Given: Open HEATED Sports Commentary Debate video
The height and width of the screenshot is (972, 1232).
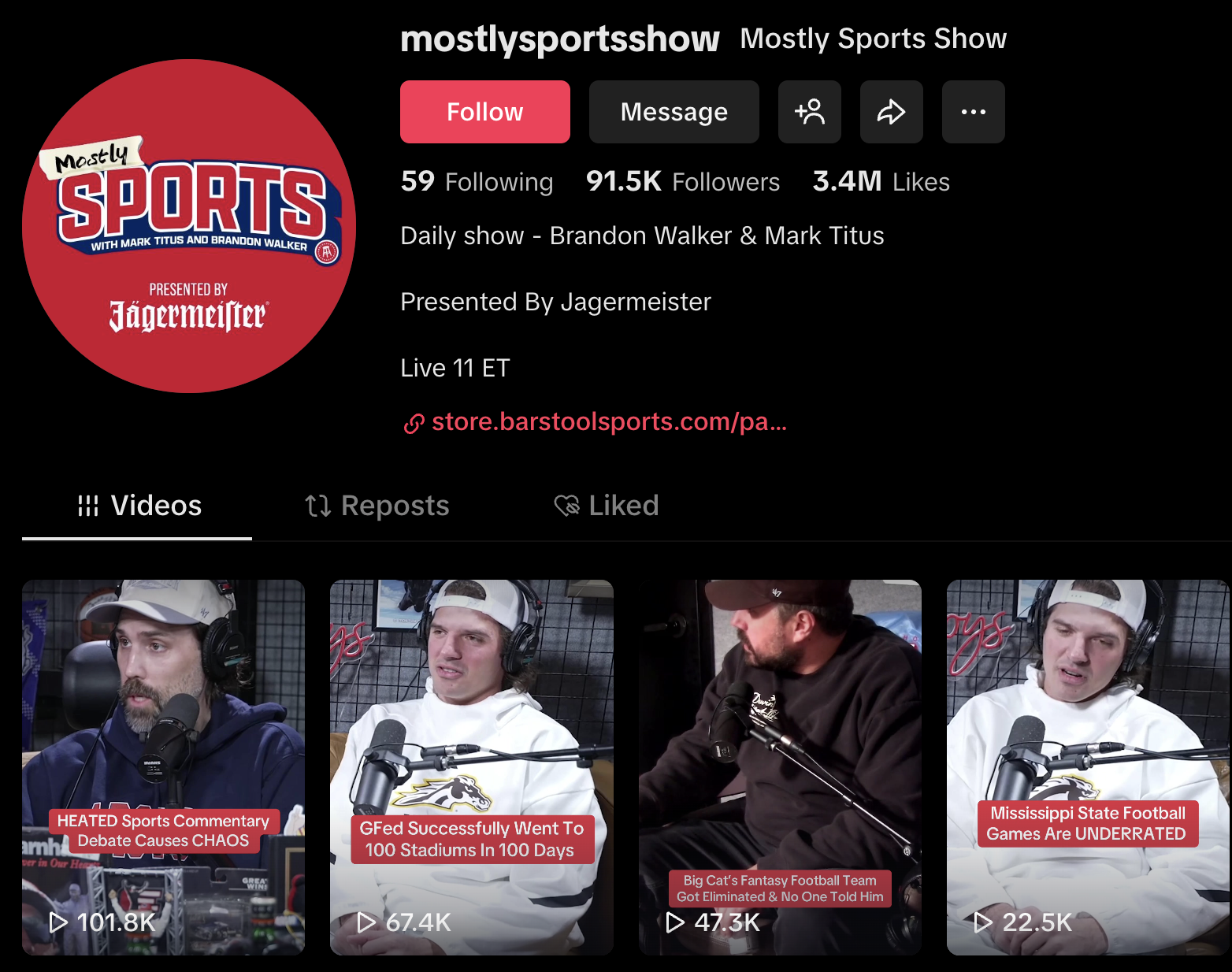Looking at the screenshot, I should coord(163,767).
